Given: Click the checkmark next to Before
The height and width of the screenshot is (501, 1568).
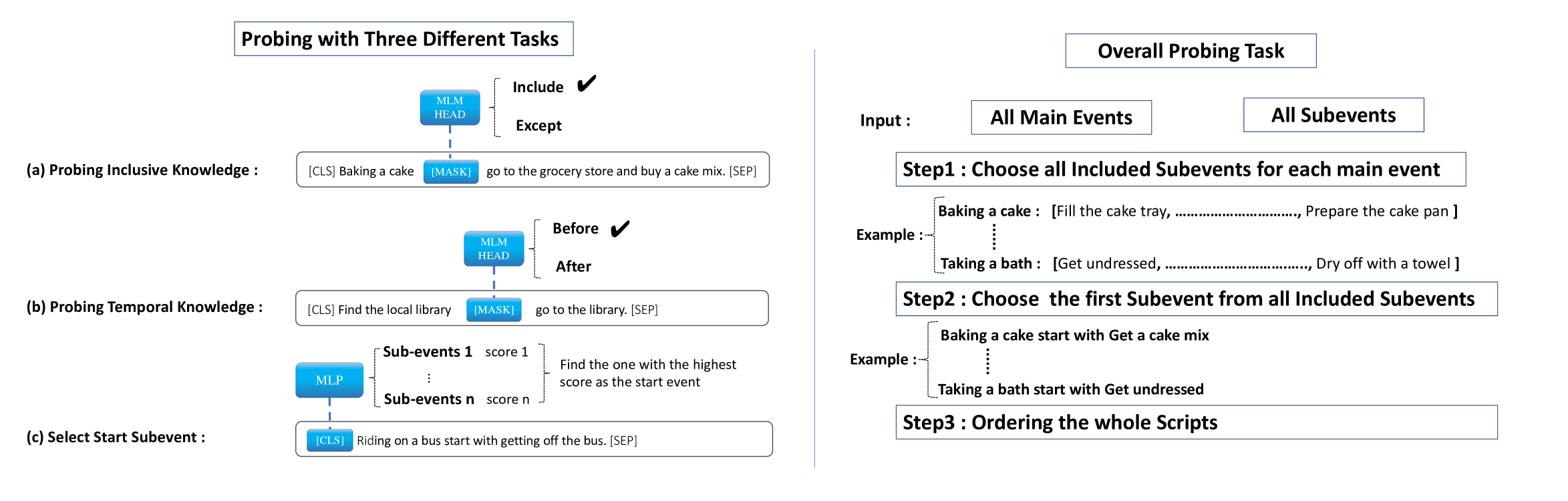Looking at the screenshot, I should pos(619,228).
